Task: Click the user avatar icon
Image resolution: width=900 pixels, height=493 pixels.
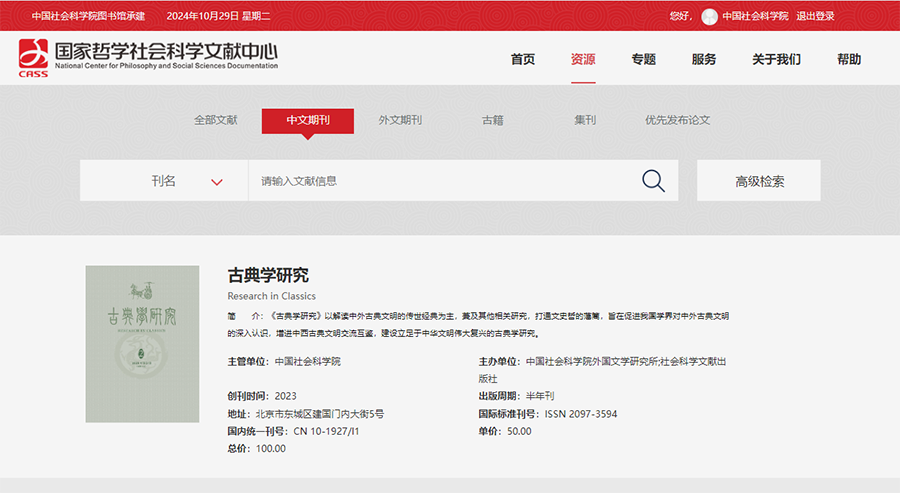Action: click(709, 17)
